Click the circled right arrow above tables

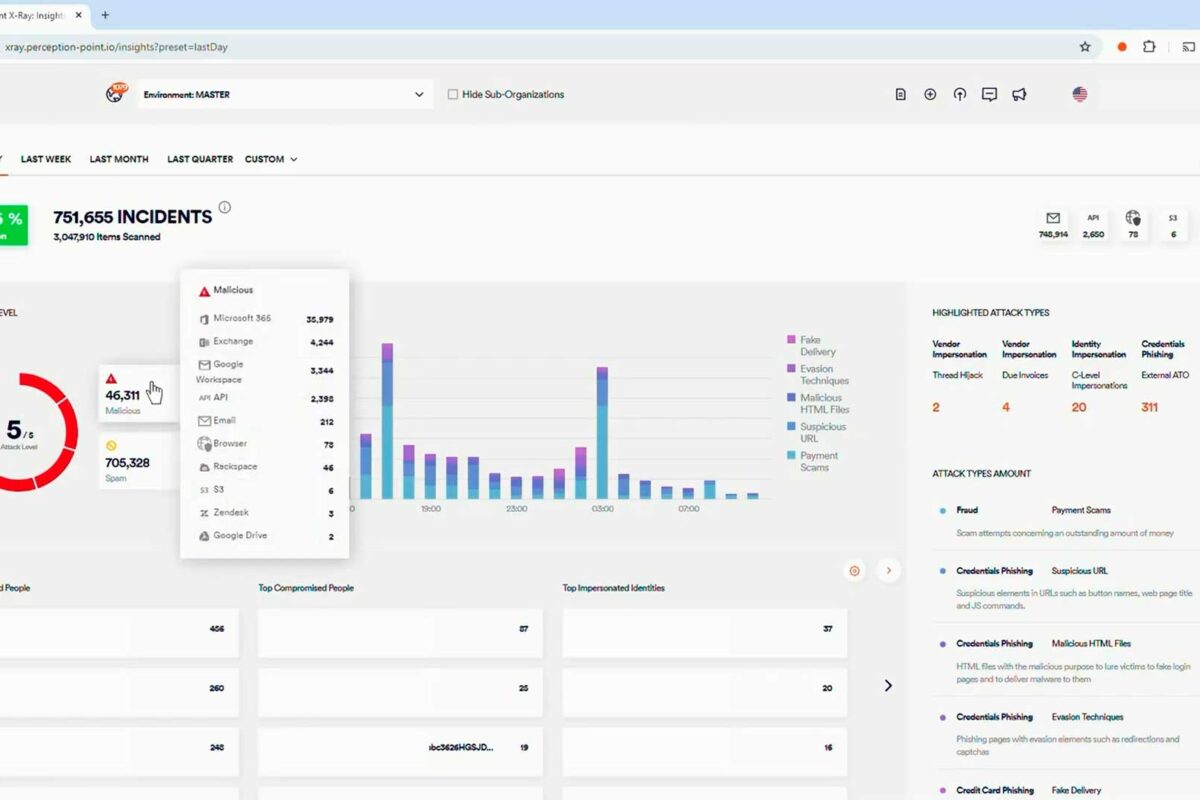pyautogui.click(x=888, y=571)
